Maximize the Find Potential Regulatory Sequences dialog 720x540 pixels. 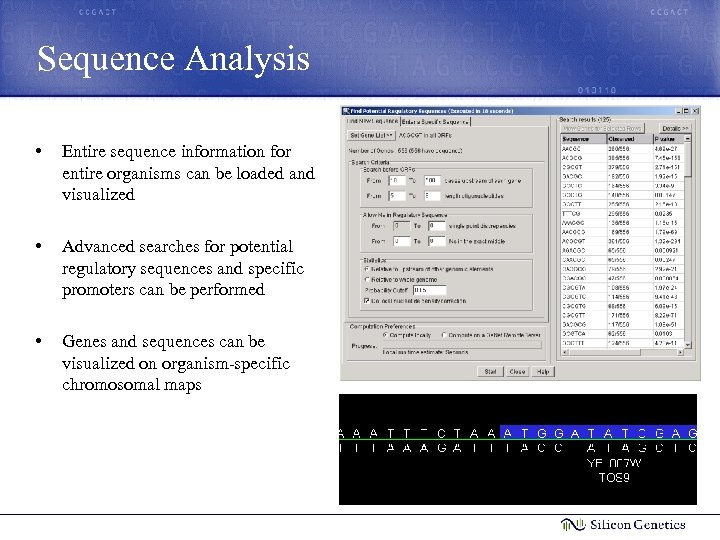pyautogui.click(x=686, y=111)
